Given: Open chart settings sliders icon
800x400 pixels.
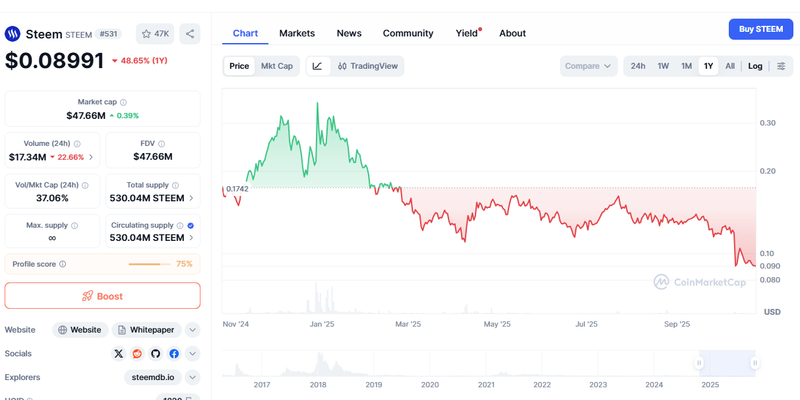Looking at the screenshot, I should [781, 66].
